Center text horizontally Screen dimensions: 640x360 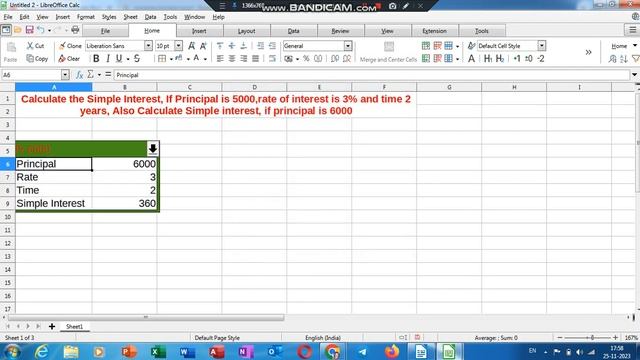232,59
